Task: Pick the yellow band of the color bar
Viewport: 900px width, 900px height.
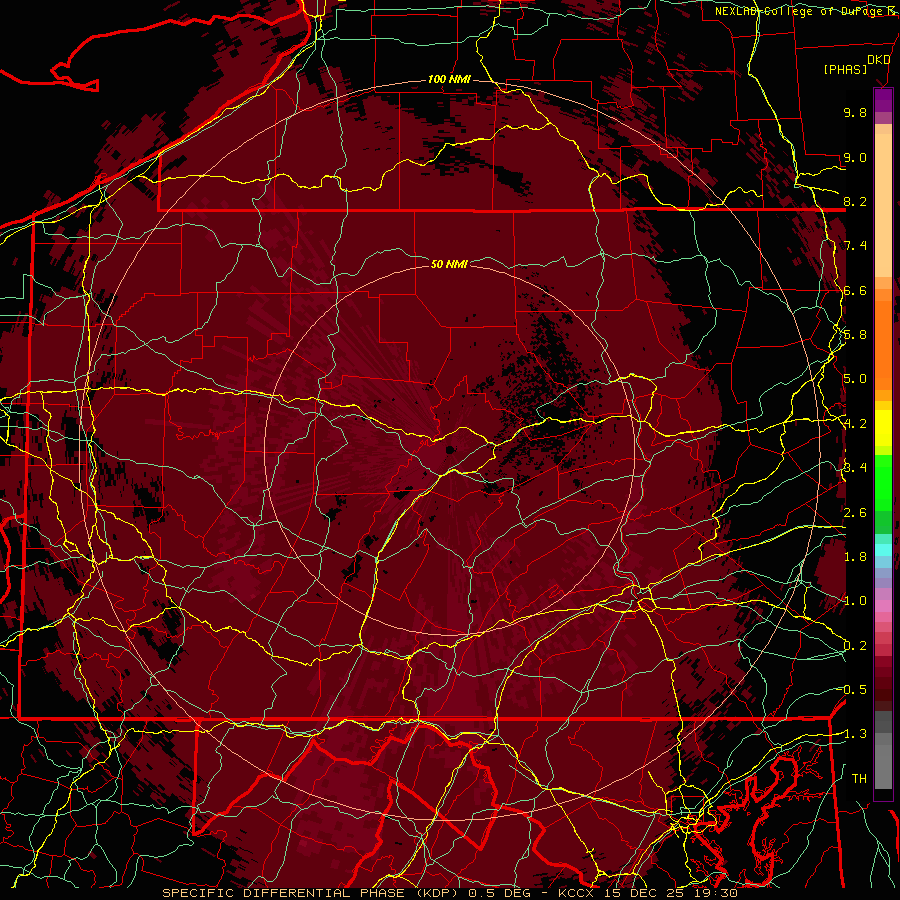Action: point(883,428)
